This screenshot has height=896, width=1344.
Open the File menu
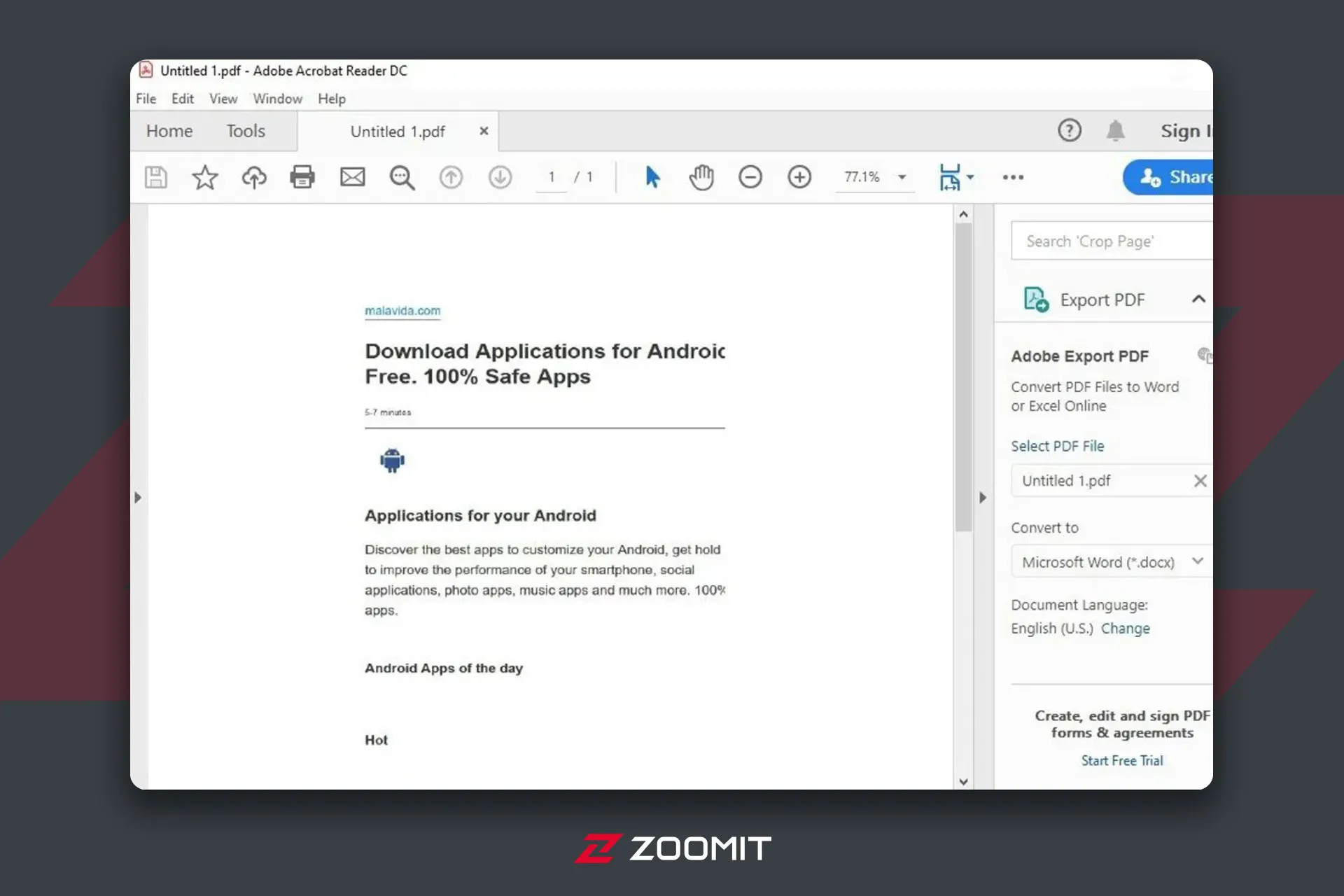pos(146,99)
